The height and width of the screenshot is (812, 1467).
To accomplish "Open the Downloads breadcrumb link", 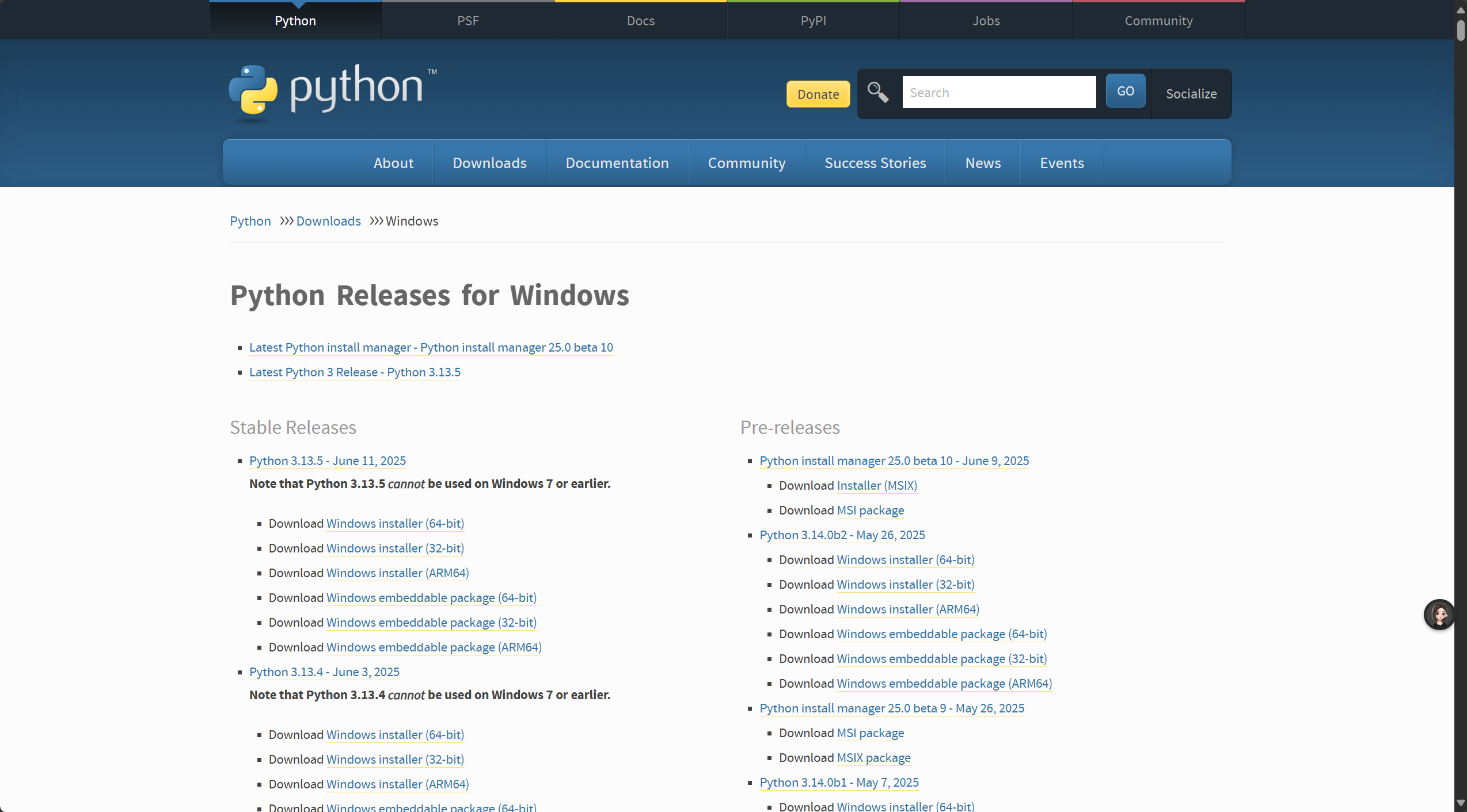I will coord(328,221).
